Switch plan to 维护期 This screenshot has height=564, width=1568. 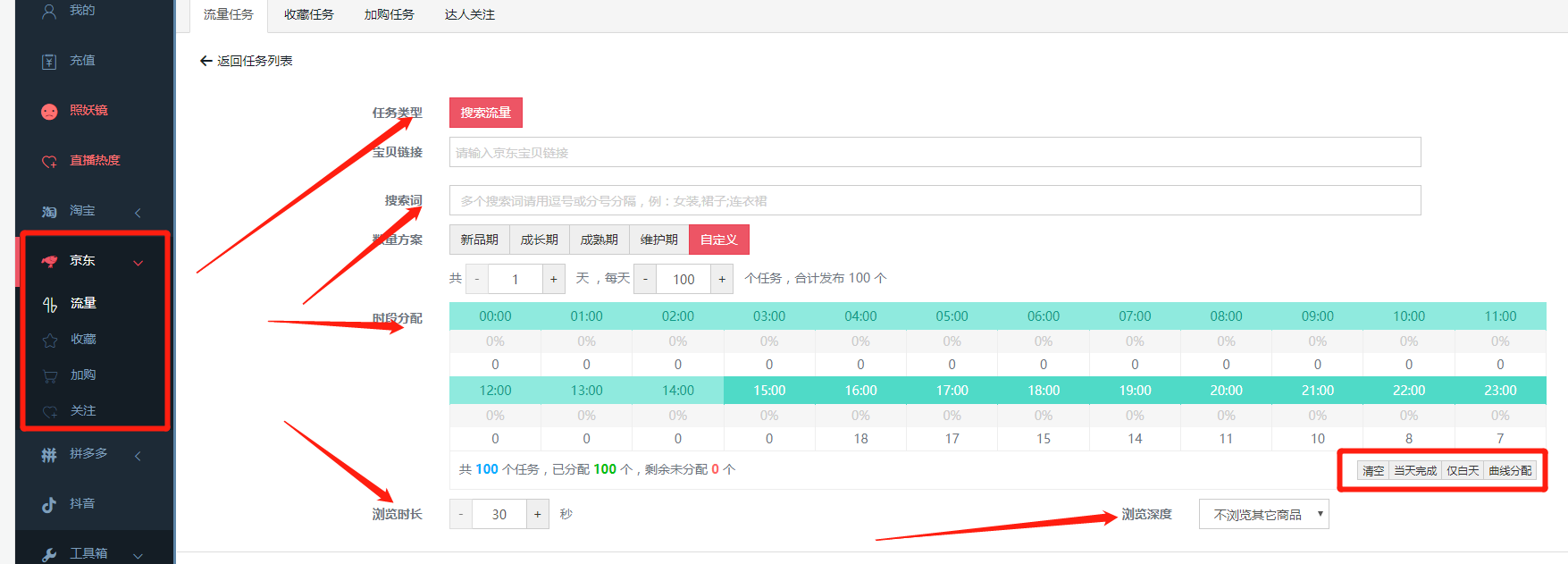658,240
